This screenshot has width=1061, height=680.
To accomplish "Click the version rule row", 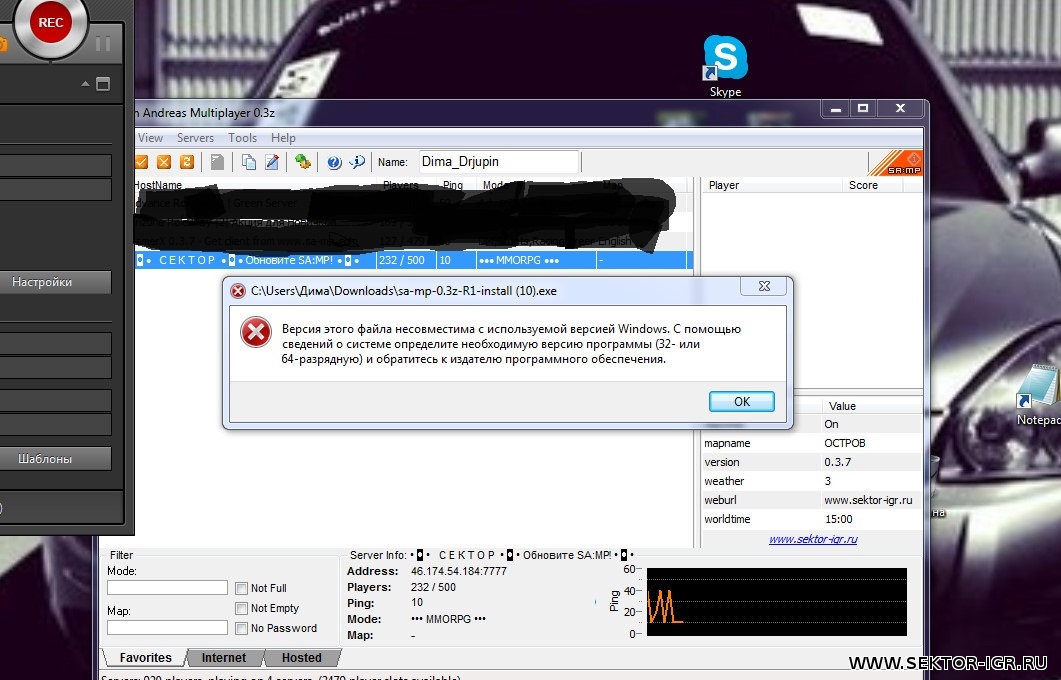I will [812, 462].
